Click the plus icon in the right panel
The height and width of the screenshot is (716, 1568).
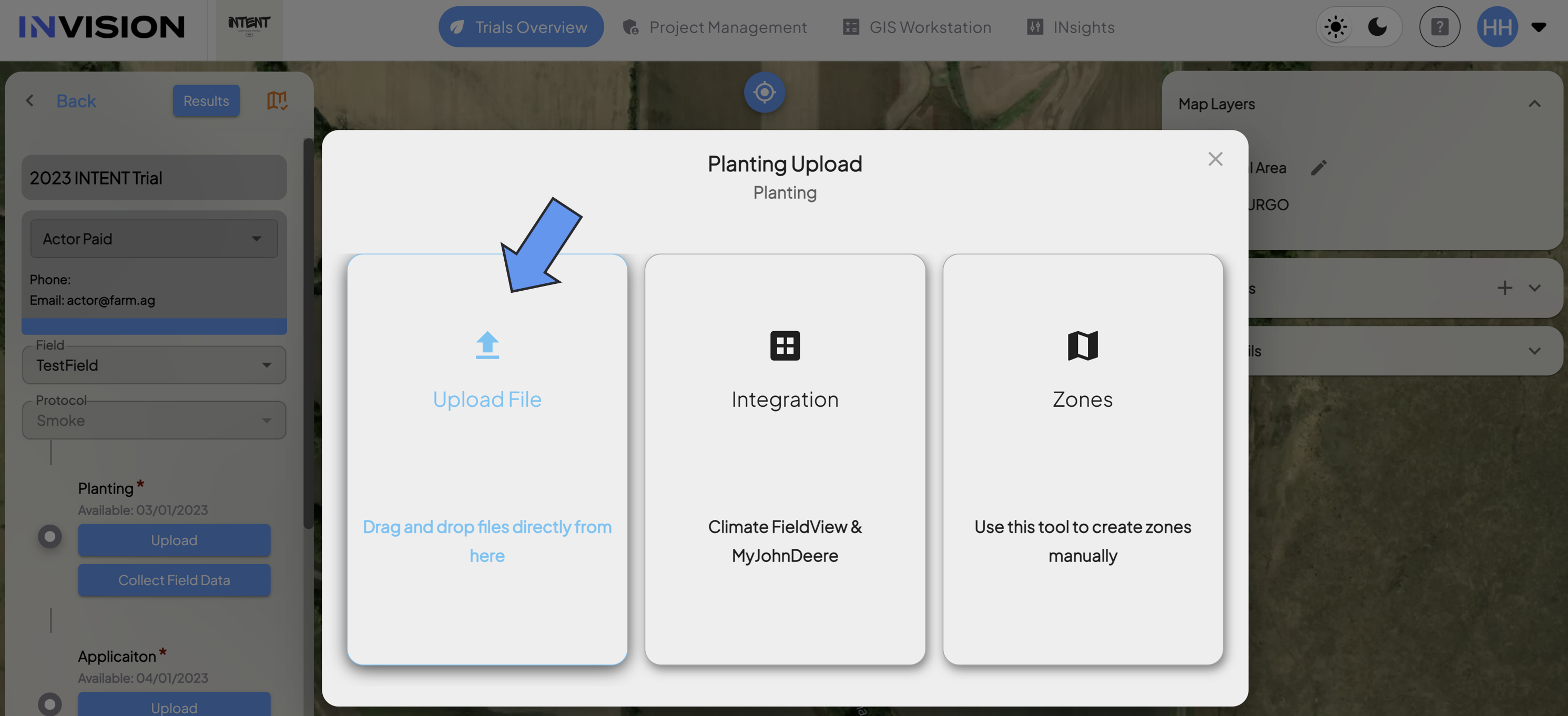click(x=1504, y=288)
